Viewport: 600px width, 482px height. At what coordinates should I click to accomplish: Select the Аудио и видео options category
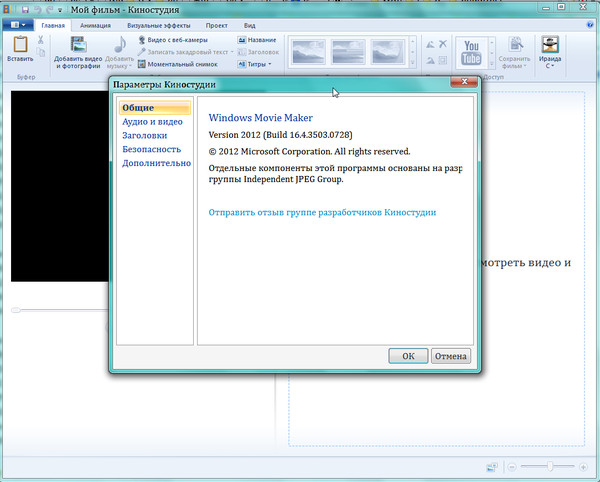152,122
